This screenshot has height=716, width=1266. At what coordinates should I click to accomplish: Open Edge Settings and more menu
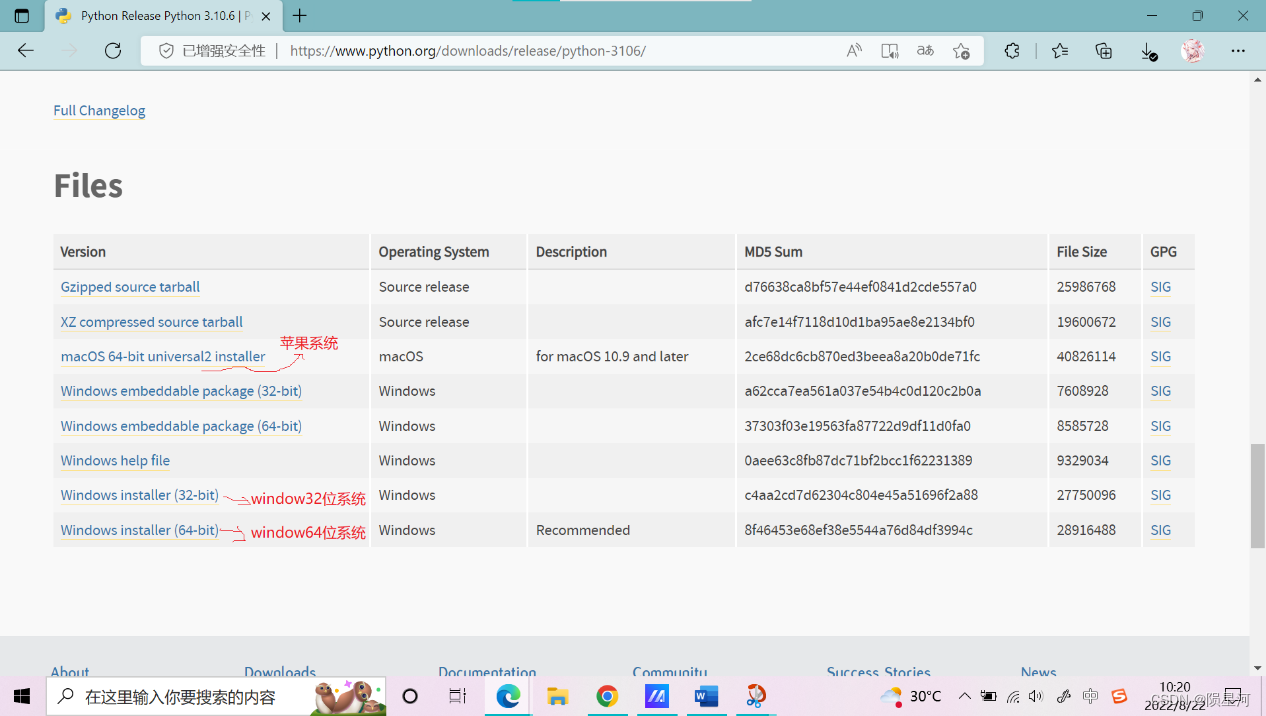(x=1238, y=51)
